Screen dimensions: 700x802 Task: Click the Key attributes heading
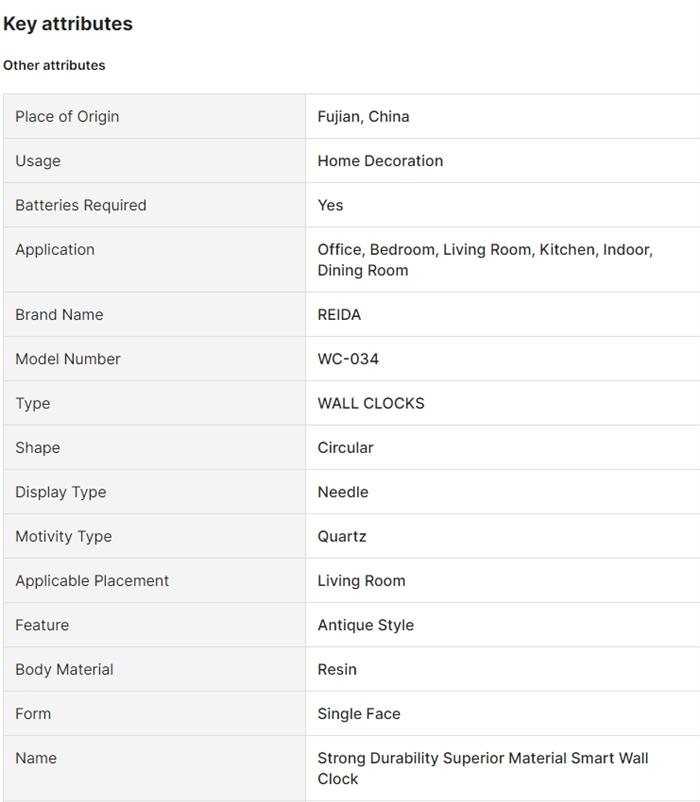(x=68, y=24)
